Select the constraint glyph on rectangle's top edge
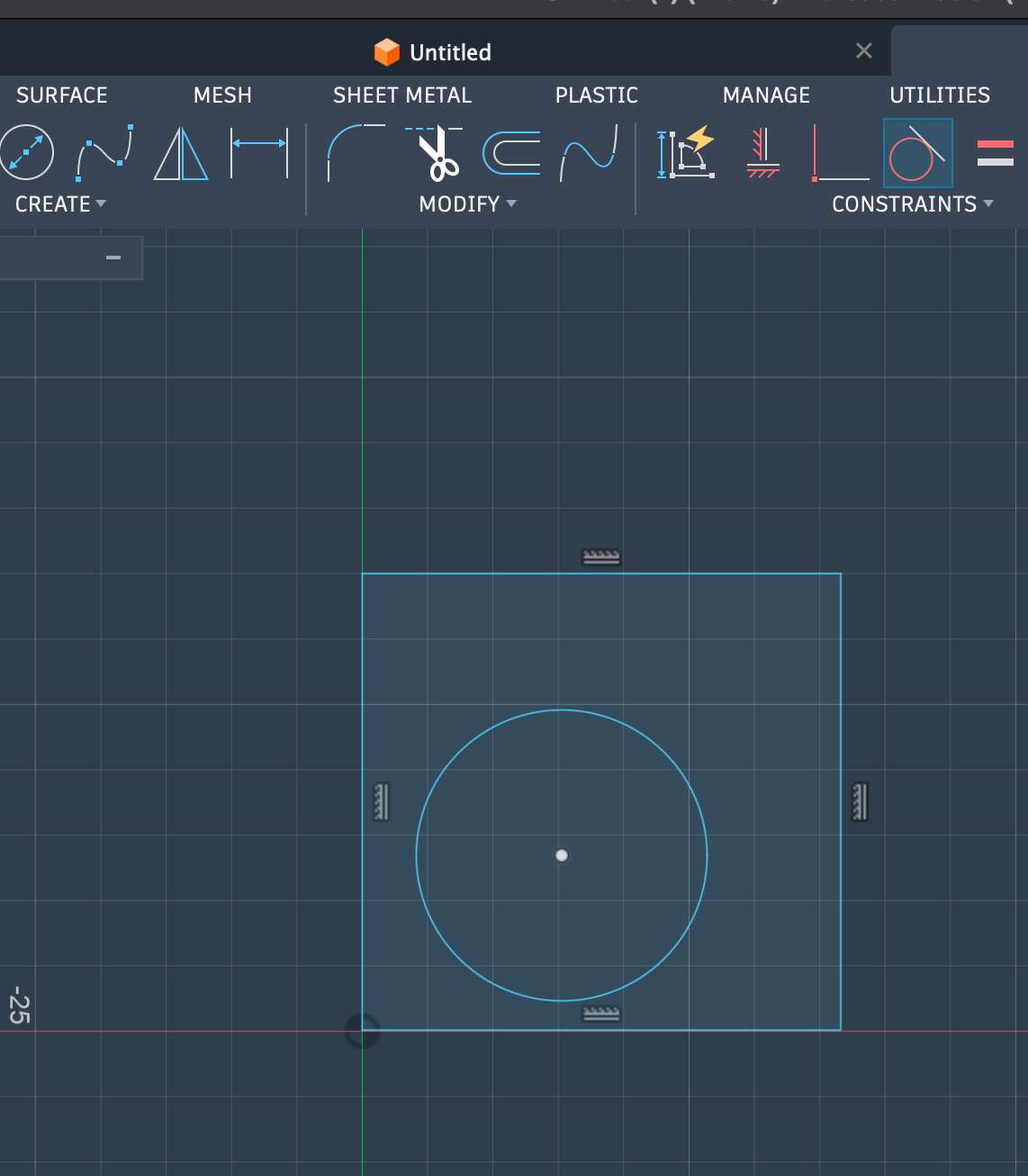1028x1176 pixels. click(x=601, y=556)
